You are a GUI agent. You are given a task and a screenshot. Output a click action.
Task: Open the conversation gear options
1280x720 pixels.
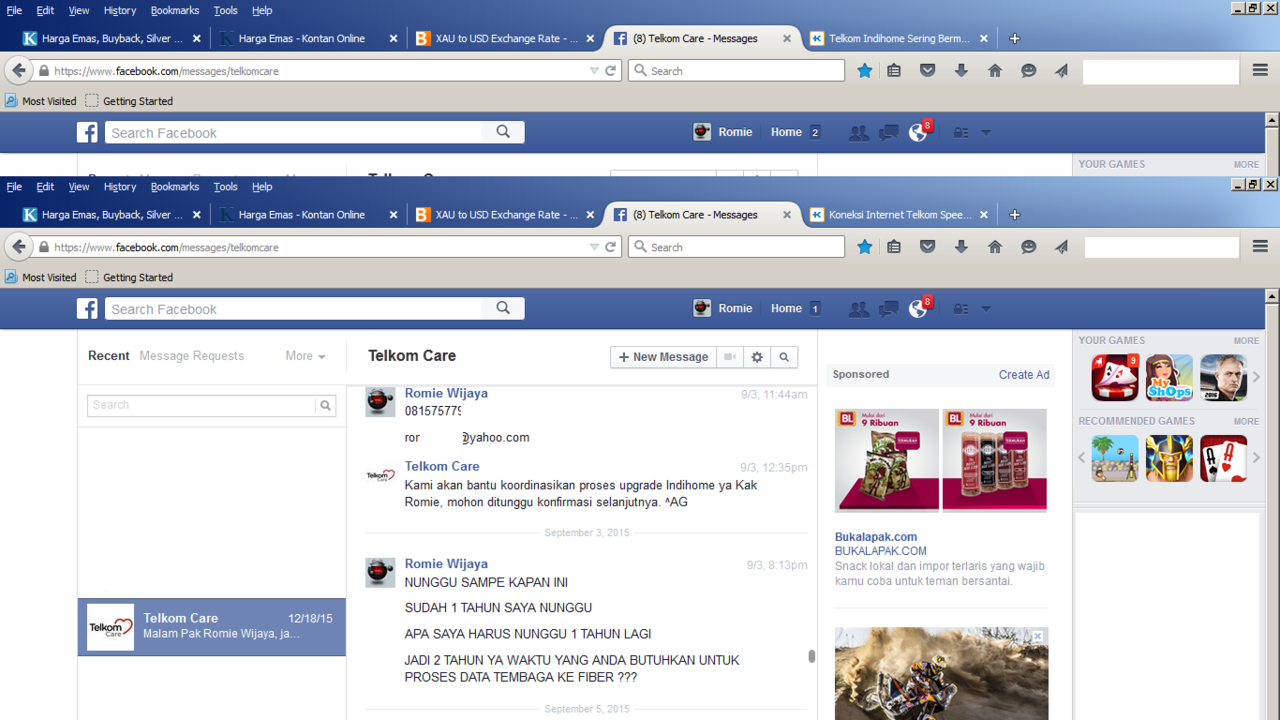click(757, 357)
